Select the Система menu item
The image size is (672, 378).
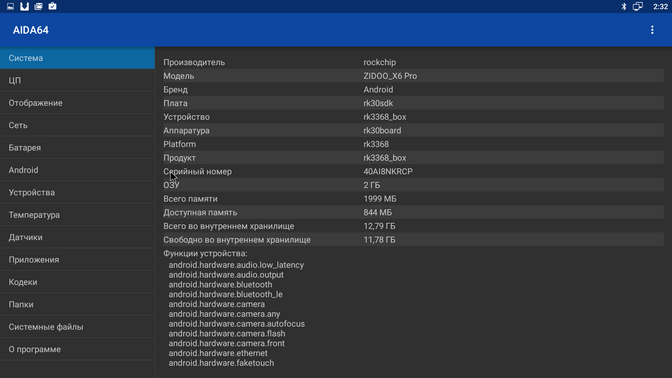[77, 58]
